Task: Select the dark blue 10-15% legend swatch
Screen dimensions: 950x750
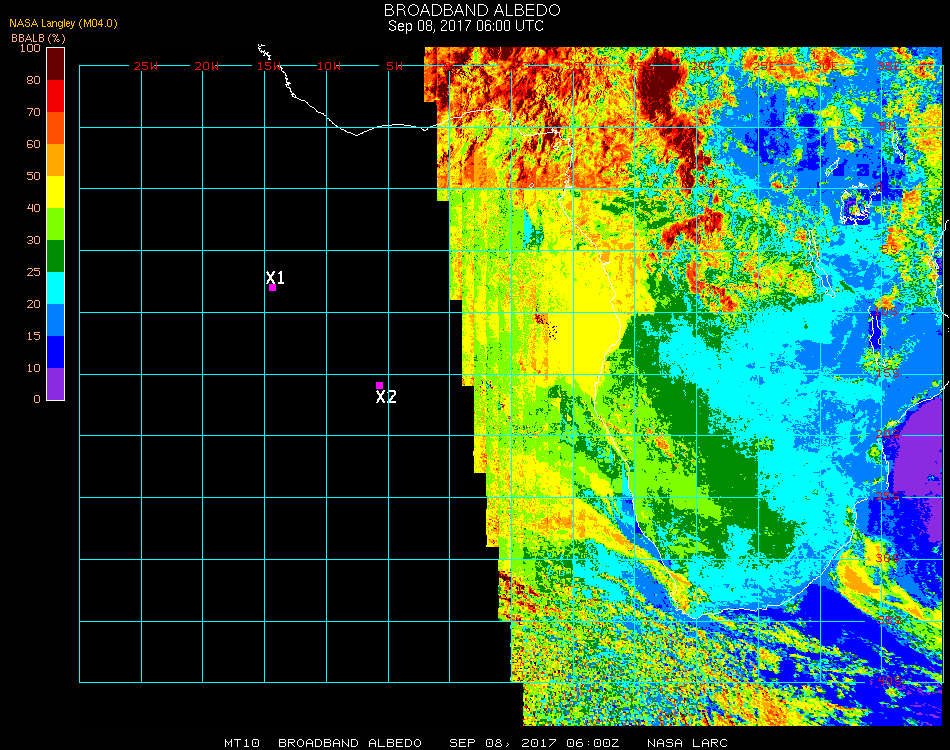Action: tap(56, 352)
